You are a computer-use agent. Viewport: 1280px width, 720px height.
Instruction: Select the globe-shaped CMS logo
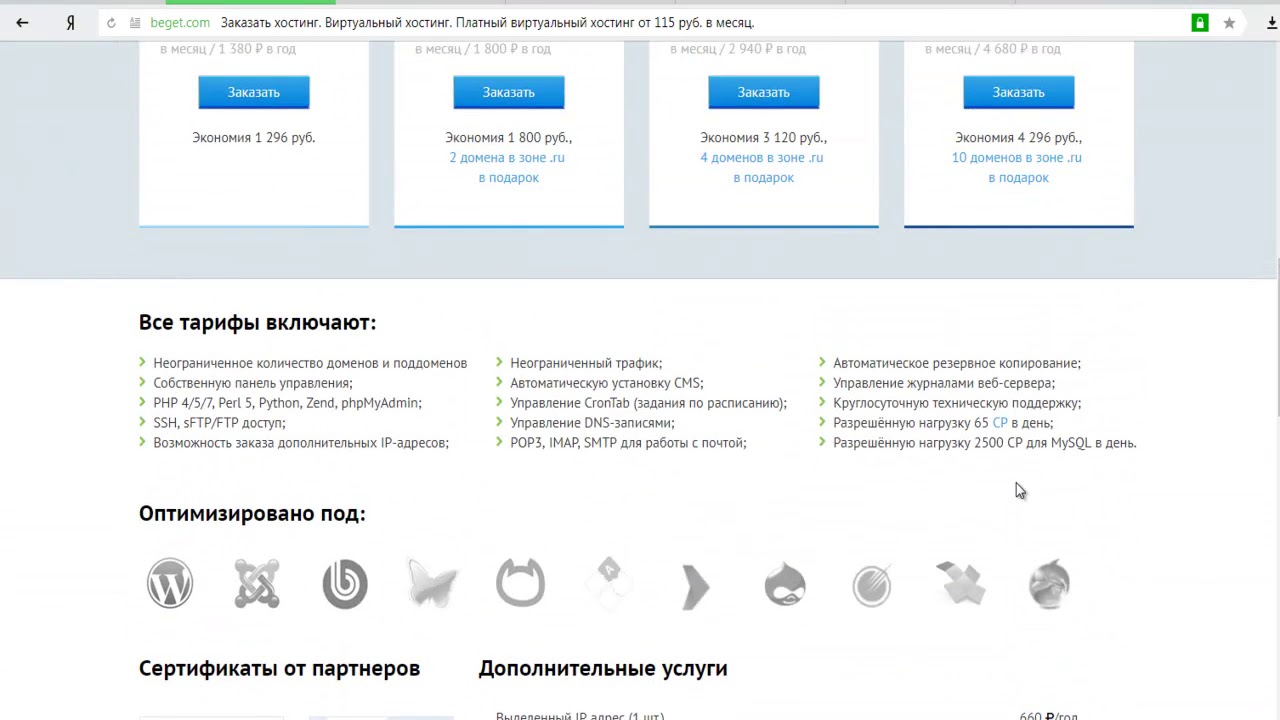tap(1050, 584)
